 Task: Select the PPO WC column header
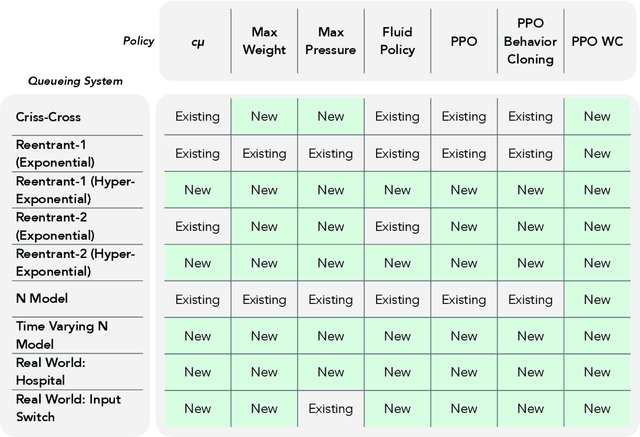pos(597,41)
